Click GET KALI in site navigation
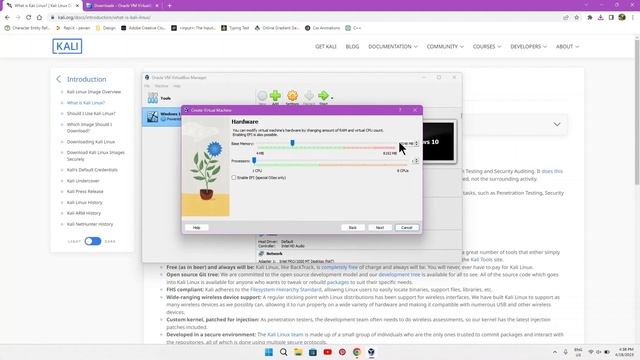 click(326, 47)
